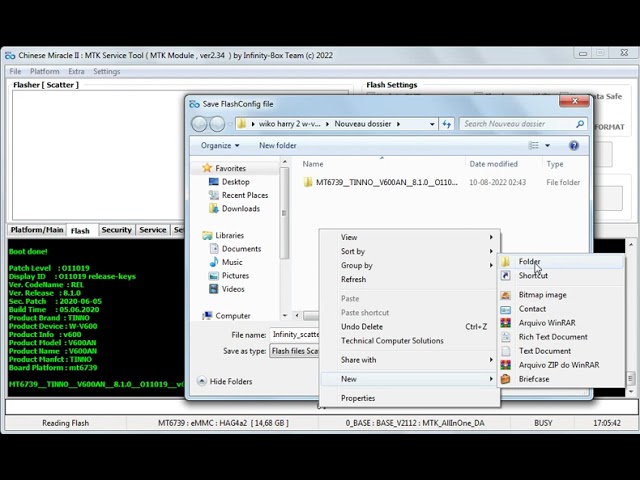
Task: Open Extra menu in Chinese Miracle window
Action: (x=76, y=71)
